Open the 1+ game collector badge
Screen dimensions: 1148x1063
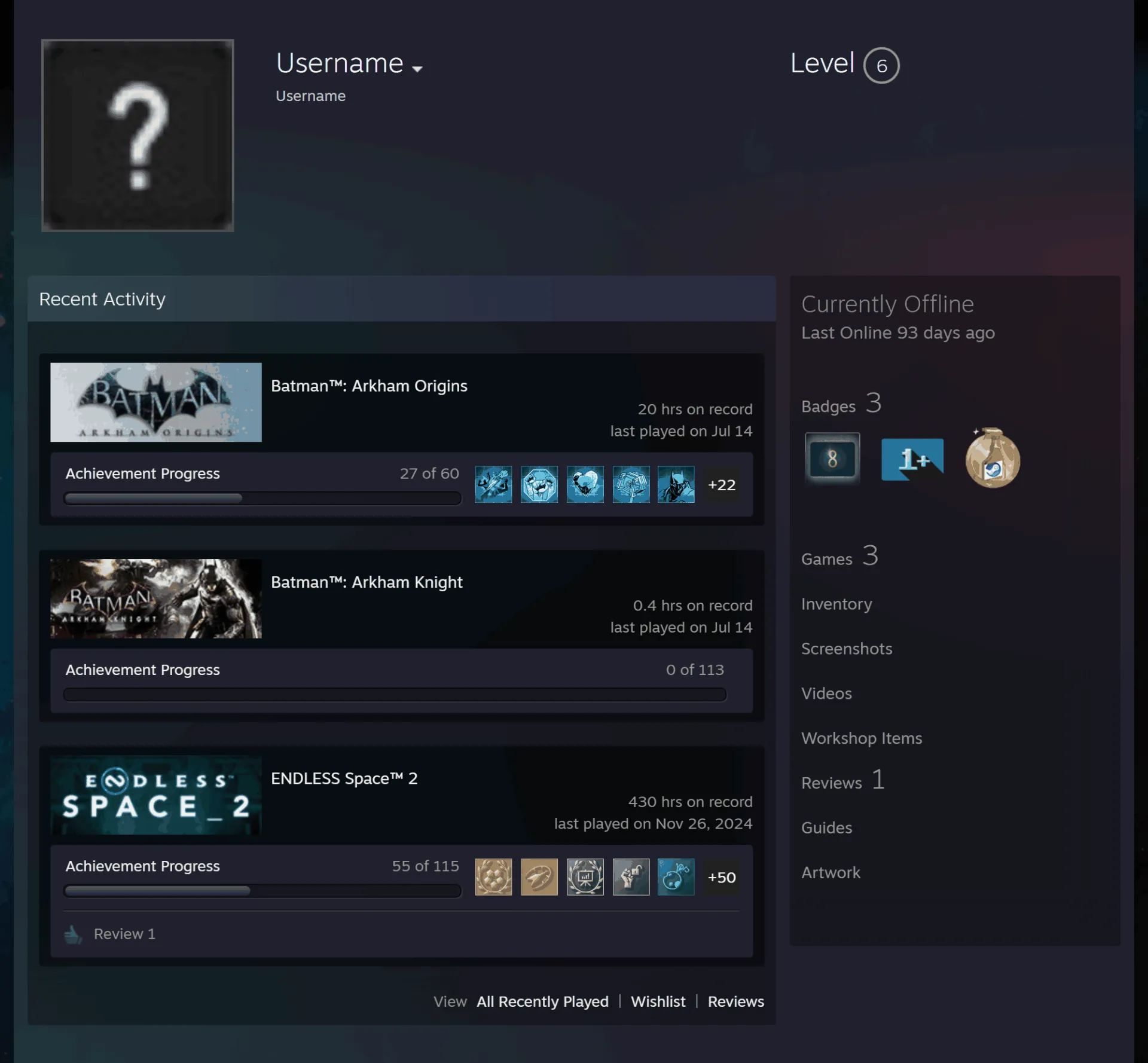tap(912, 459)
